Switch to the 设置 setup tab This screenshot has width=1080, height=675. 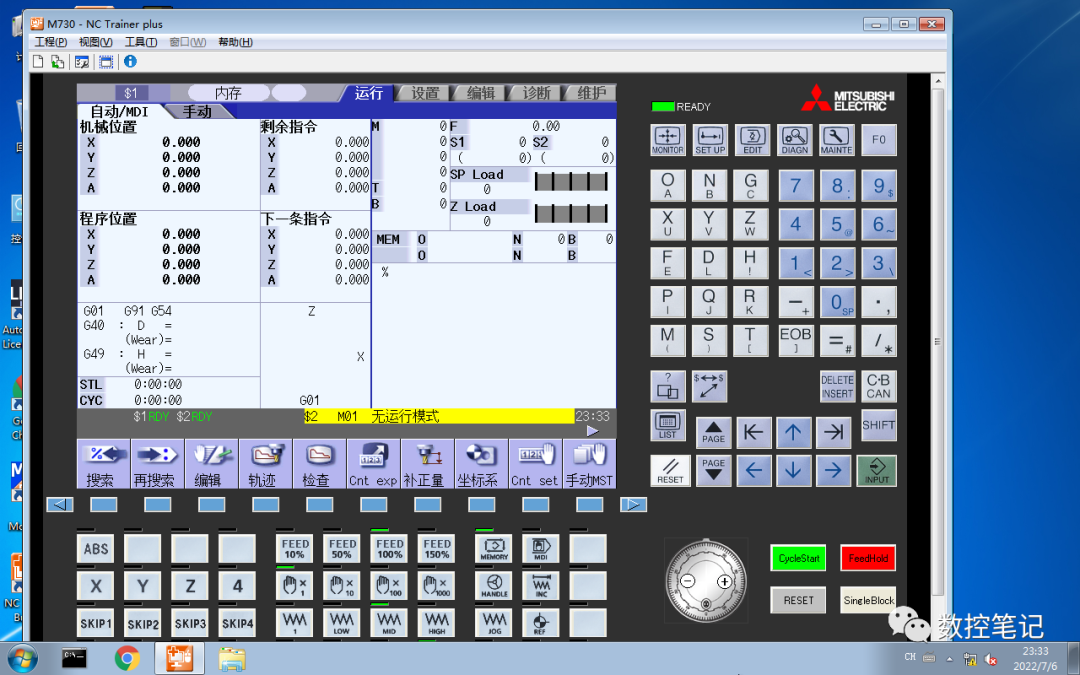(x=425, y=93)
